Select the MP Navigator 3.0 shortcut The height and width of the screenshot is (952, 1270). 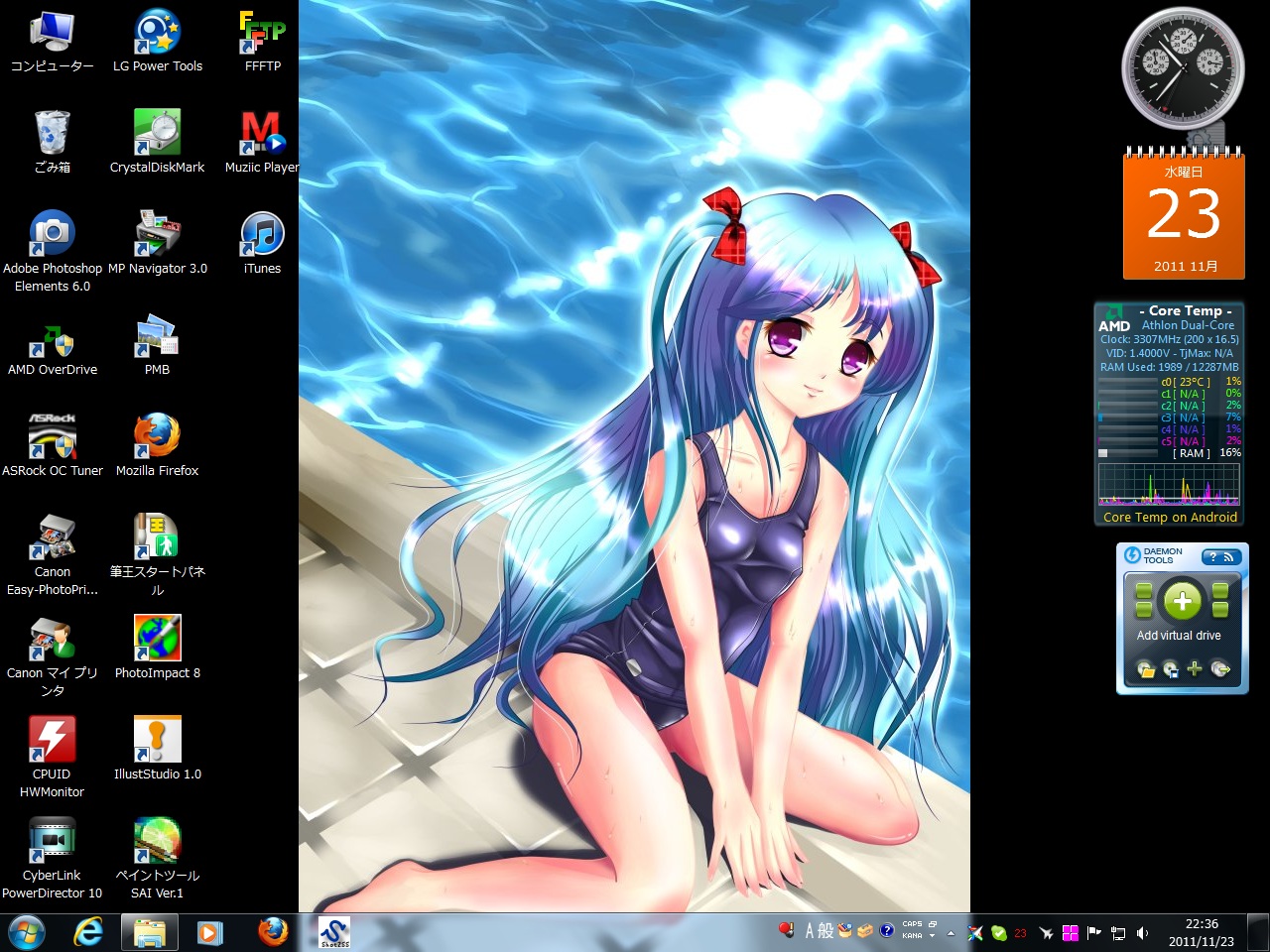157,243
